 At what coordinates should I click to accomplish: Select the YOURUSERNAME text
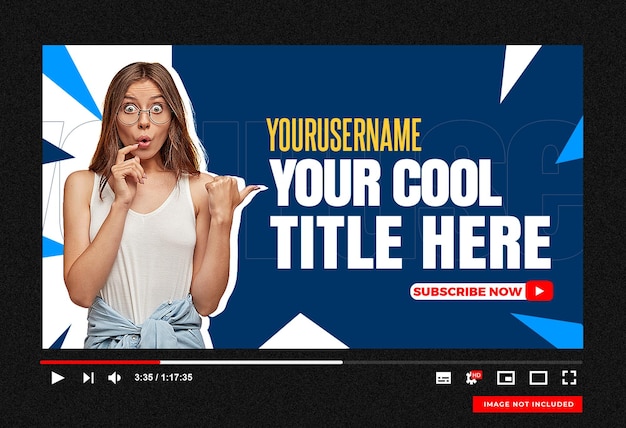[344, 134]
